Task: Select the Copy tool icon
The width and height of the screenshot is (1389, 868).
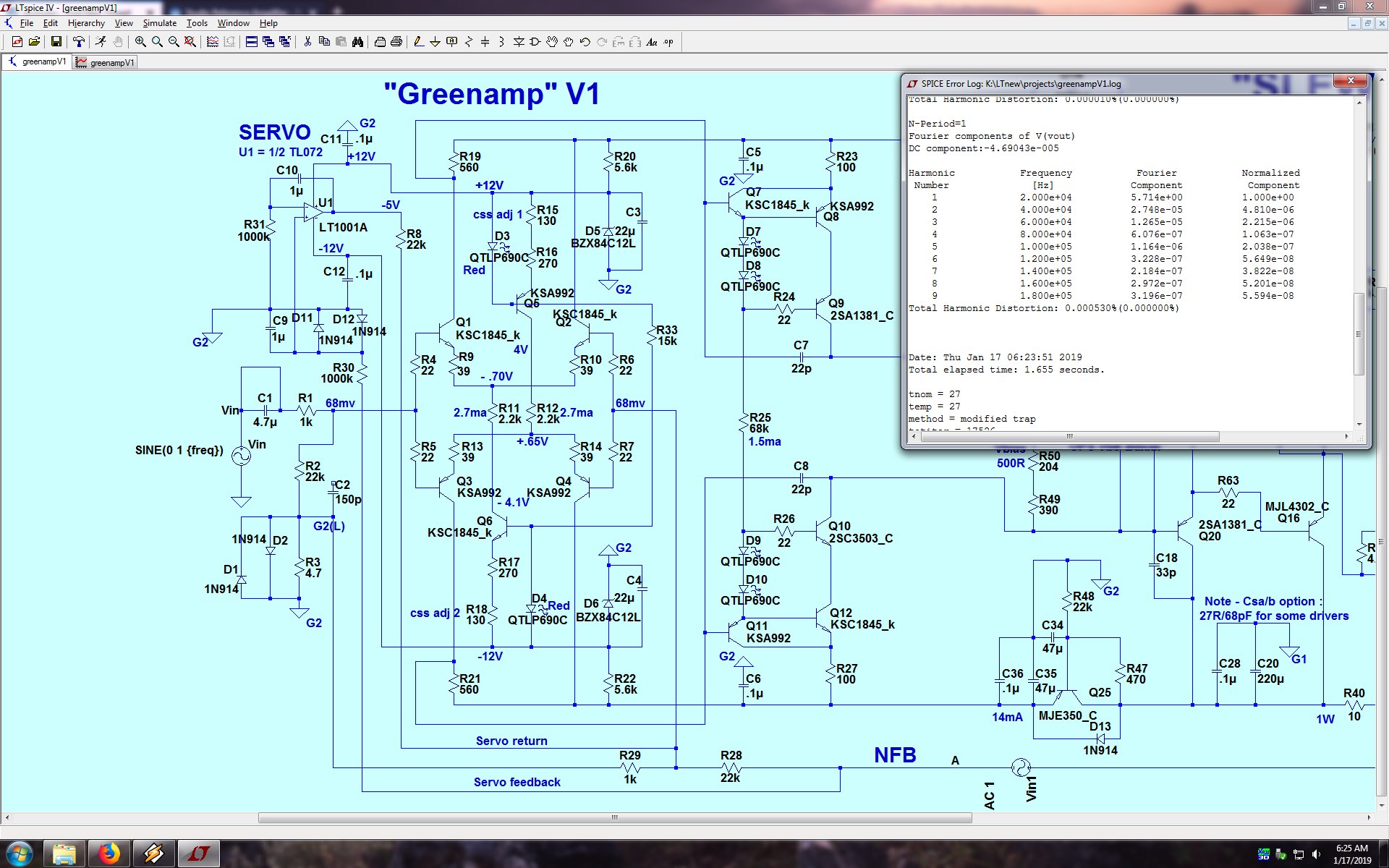Action: (324, 42)
